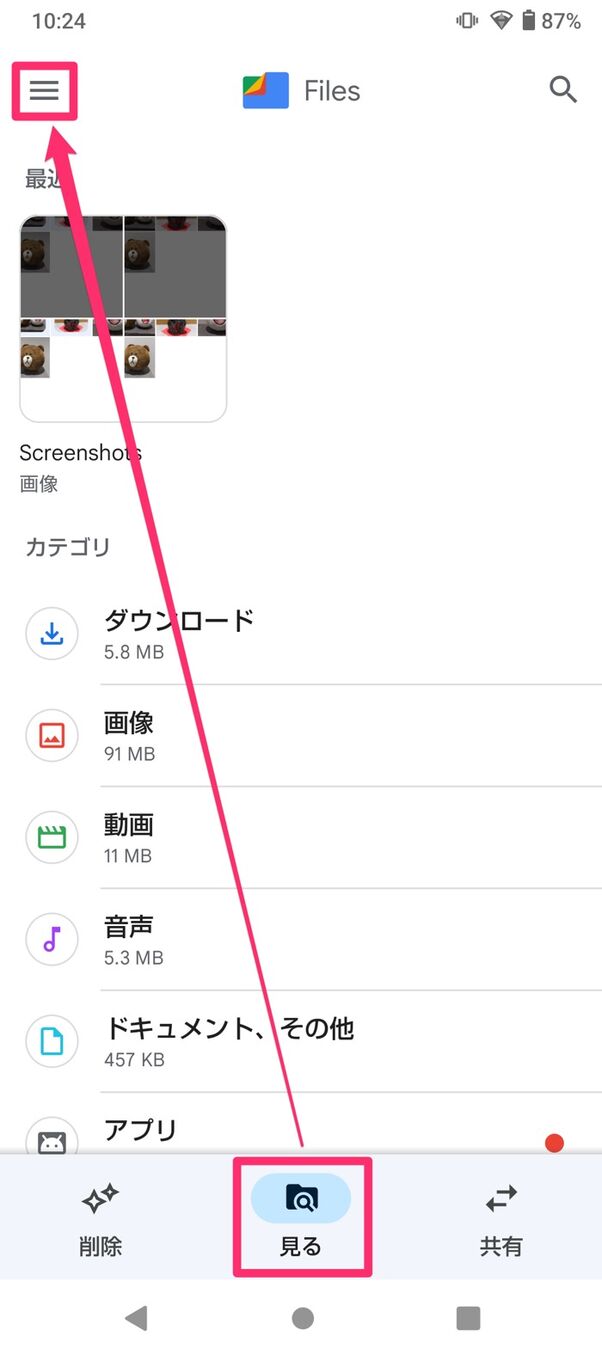Switch to the 削除 cleanup tab
Image resolution: width=602 pixels, height=1355 pixels.
click(100, 1215)
